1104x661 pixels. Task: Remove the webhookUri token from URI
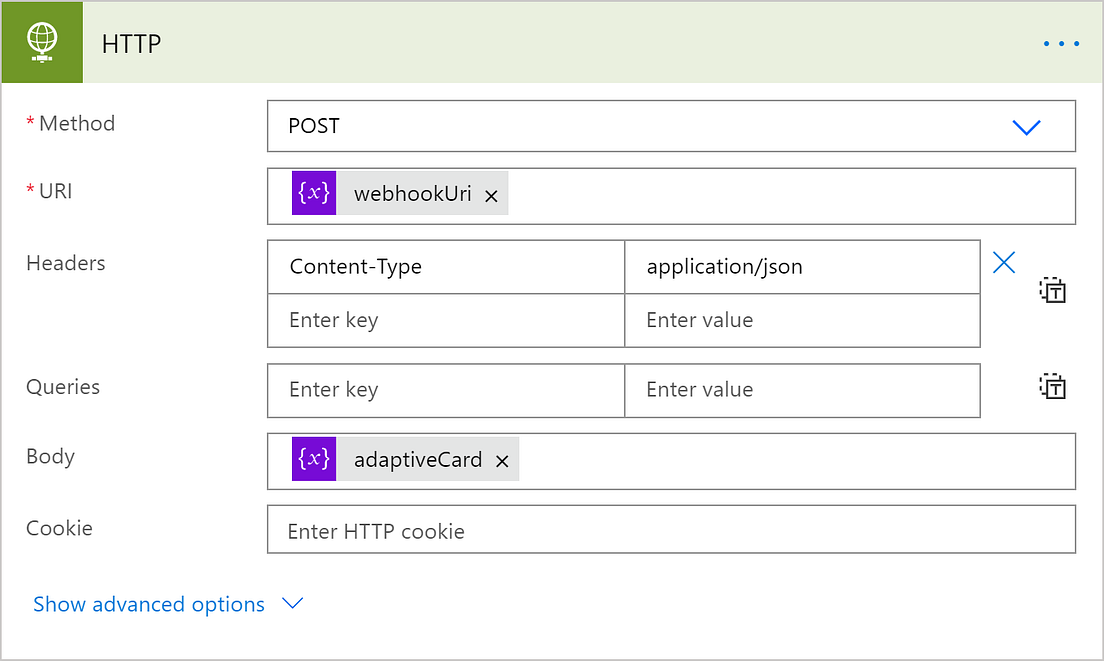click(491, 196)
